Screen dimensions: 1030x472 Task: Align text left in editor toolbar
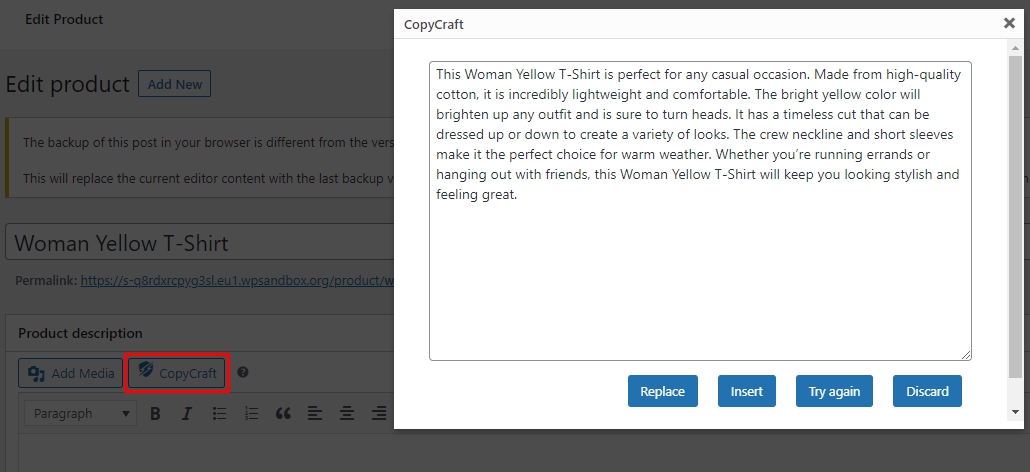pos(315,413)
